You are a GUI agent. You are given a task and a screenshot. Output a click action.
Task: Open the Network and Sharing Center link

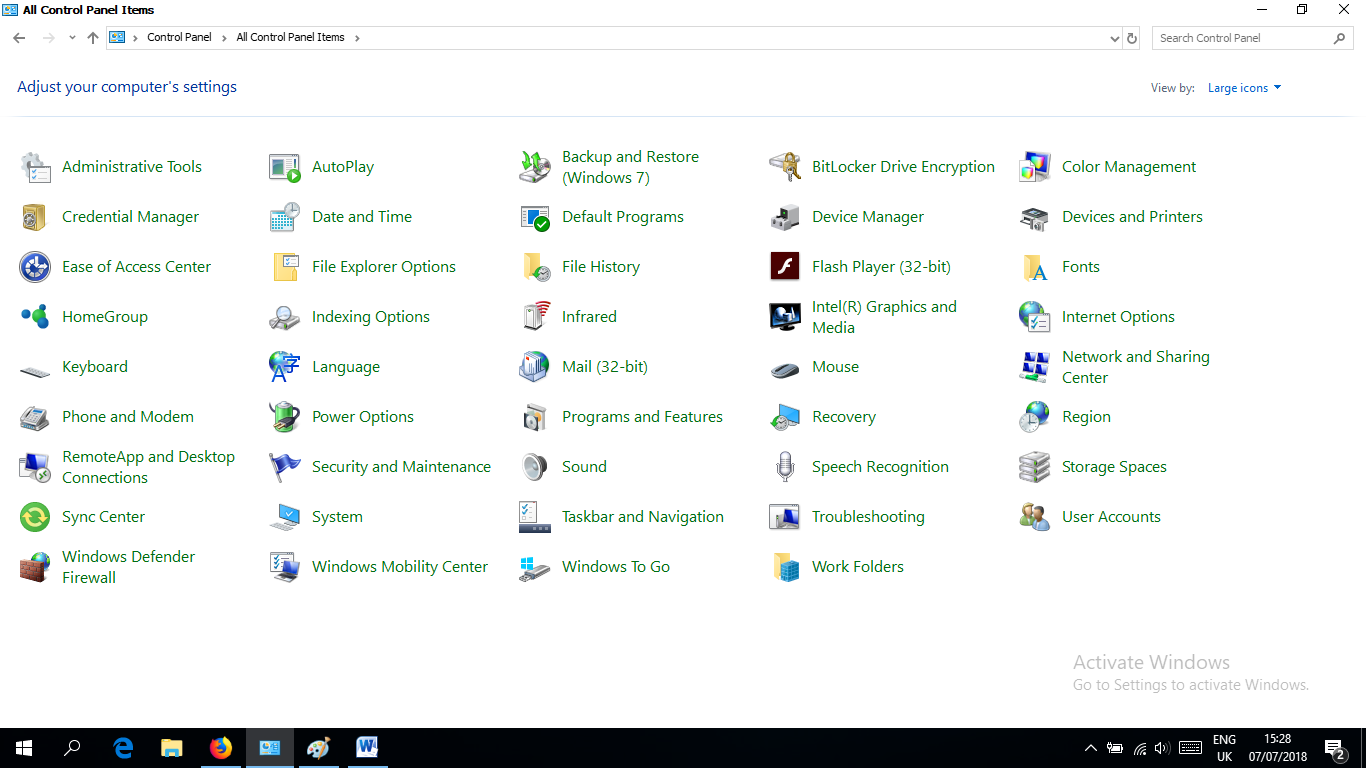pyautogui.click(x=1135, y=367)
